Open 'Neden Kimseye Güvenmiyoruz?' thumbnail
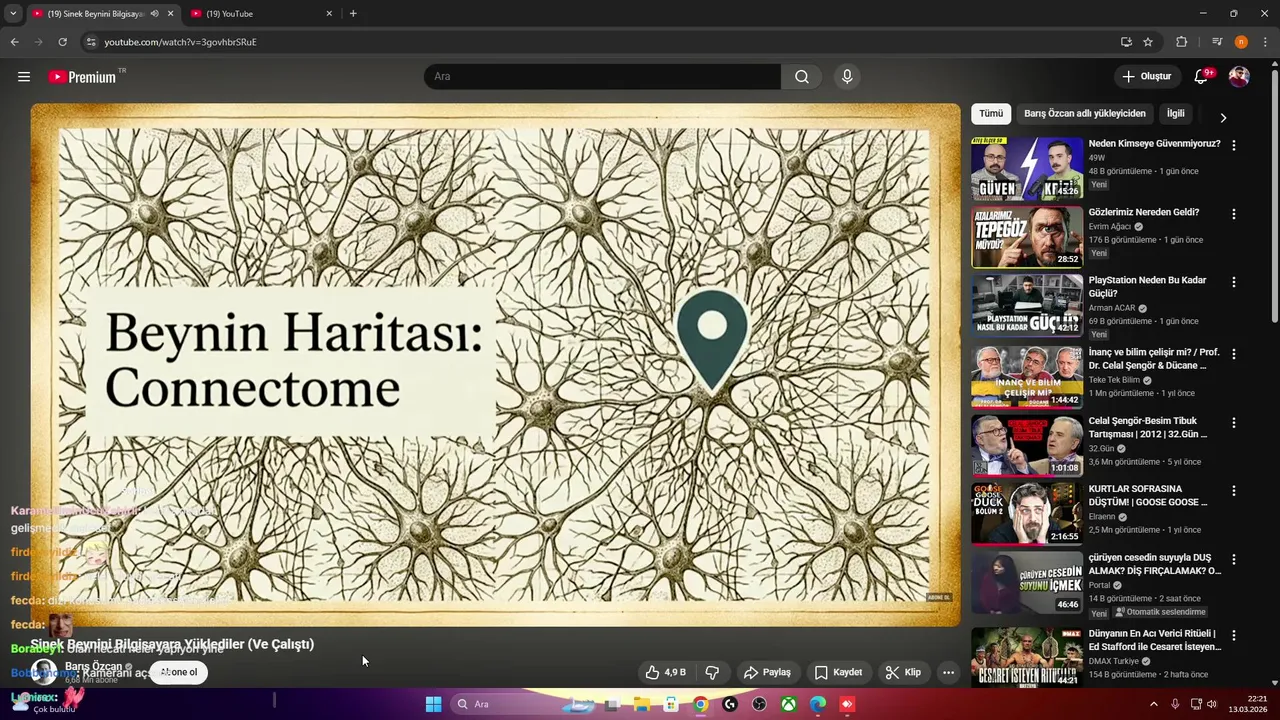 (x=1027, y=169)
